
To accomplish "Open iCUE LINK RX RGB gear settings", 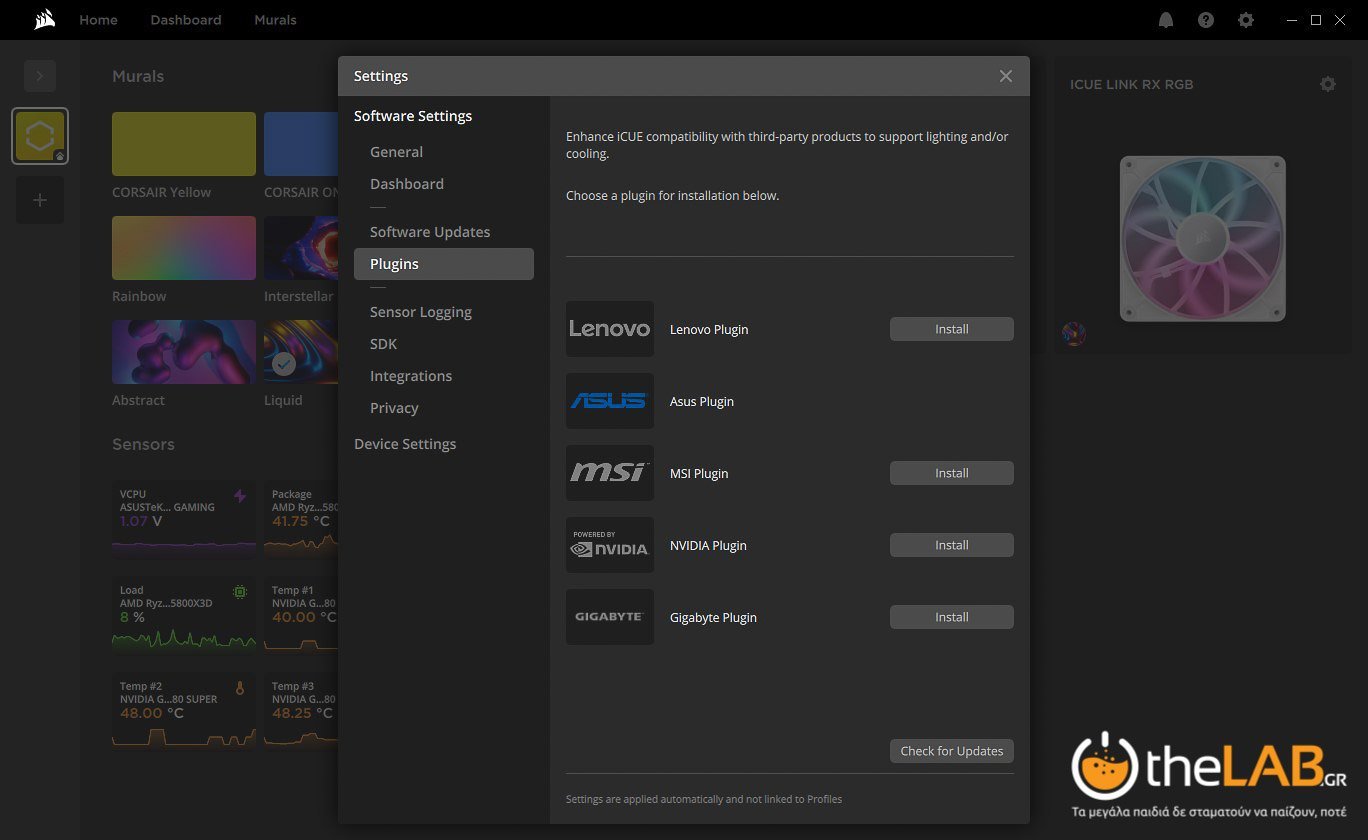I will (x=1328, y=84).
